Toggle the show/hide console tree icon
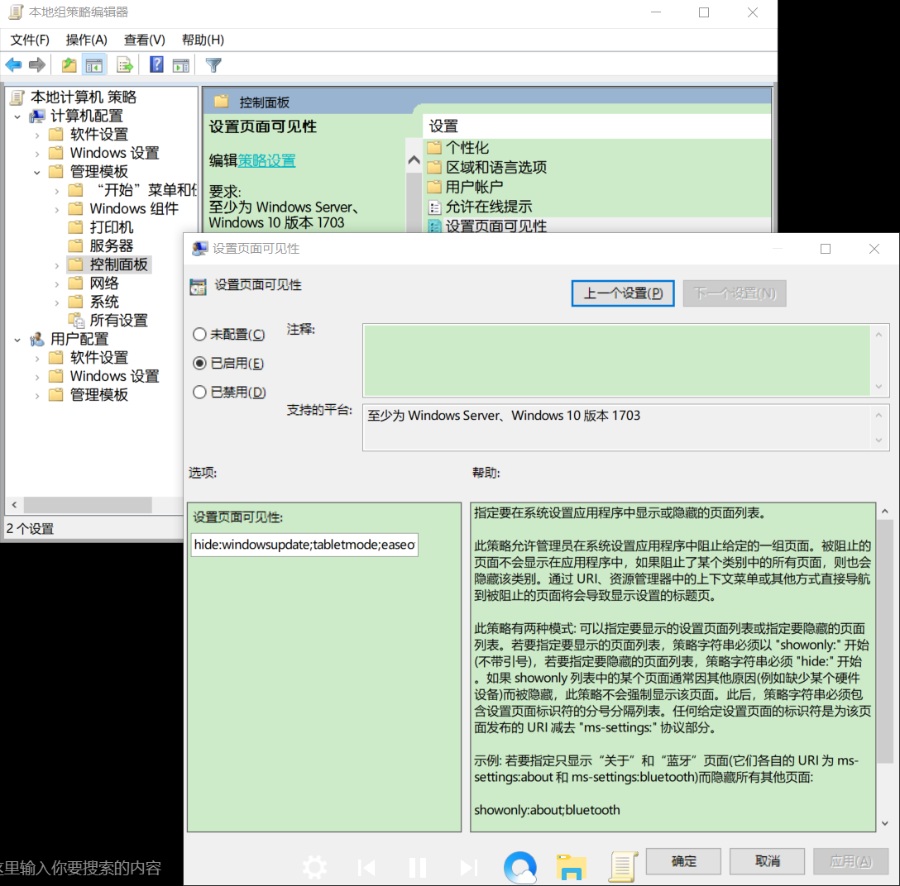This screenshot has width=900, height=886. tap(94, 65)
